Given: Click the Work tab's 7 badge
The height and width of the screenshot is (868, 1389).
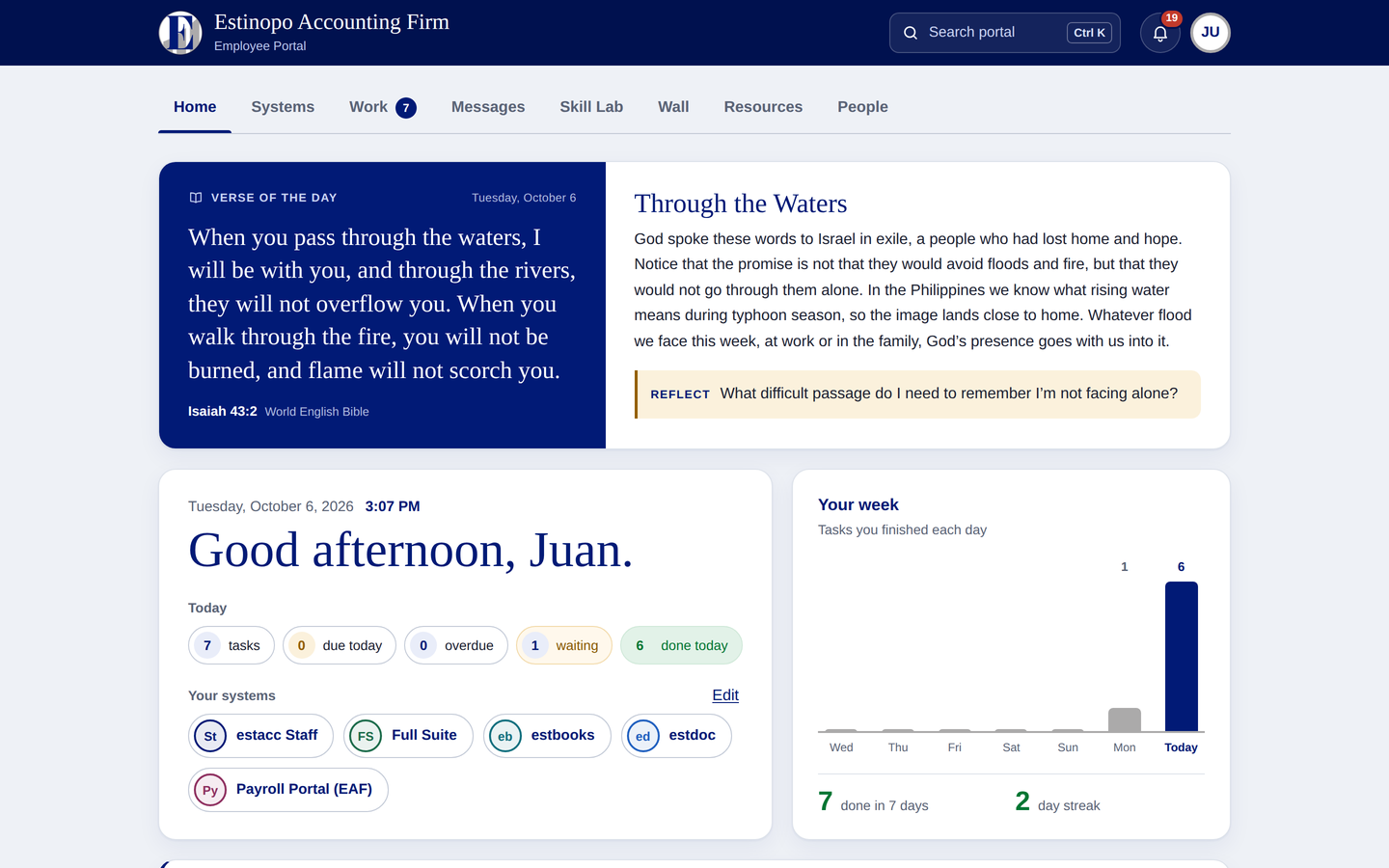Looking at the screenshot, I should [x=406, y=108].
